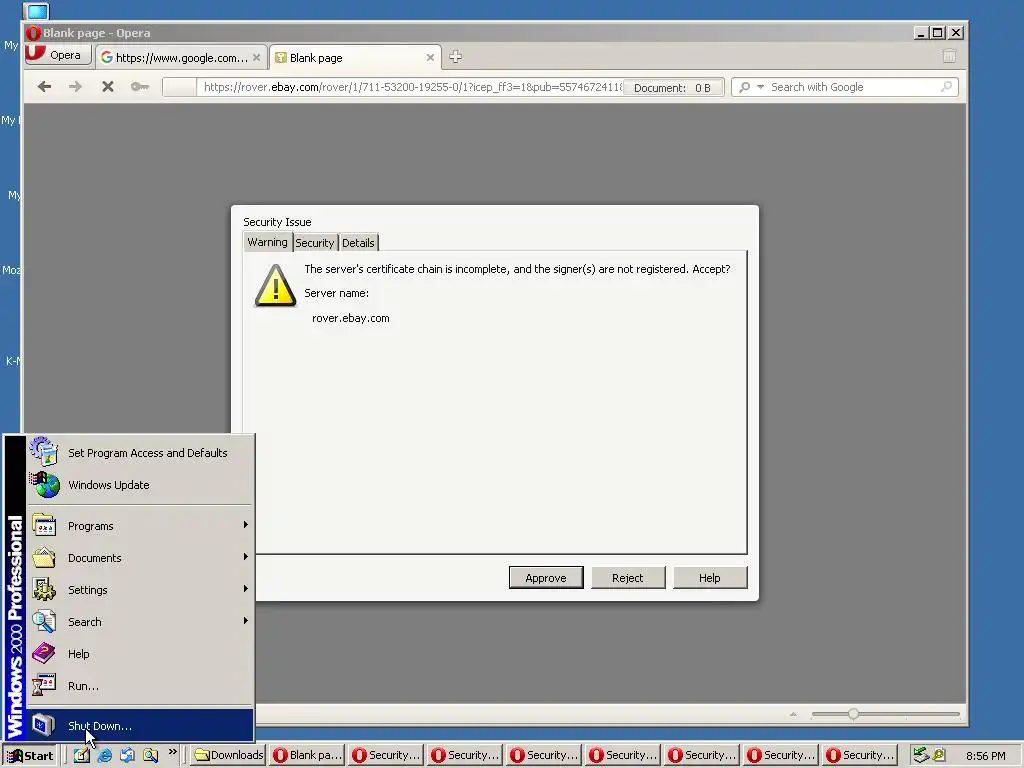Open Set Program Access and Defaults icon
The height and width of the screenshot is (768, 1024).
click(44, 452)
